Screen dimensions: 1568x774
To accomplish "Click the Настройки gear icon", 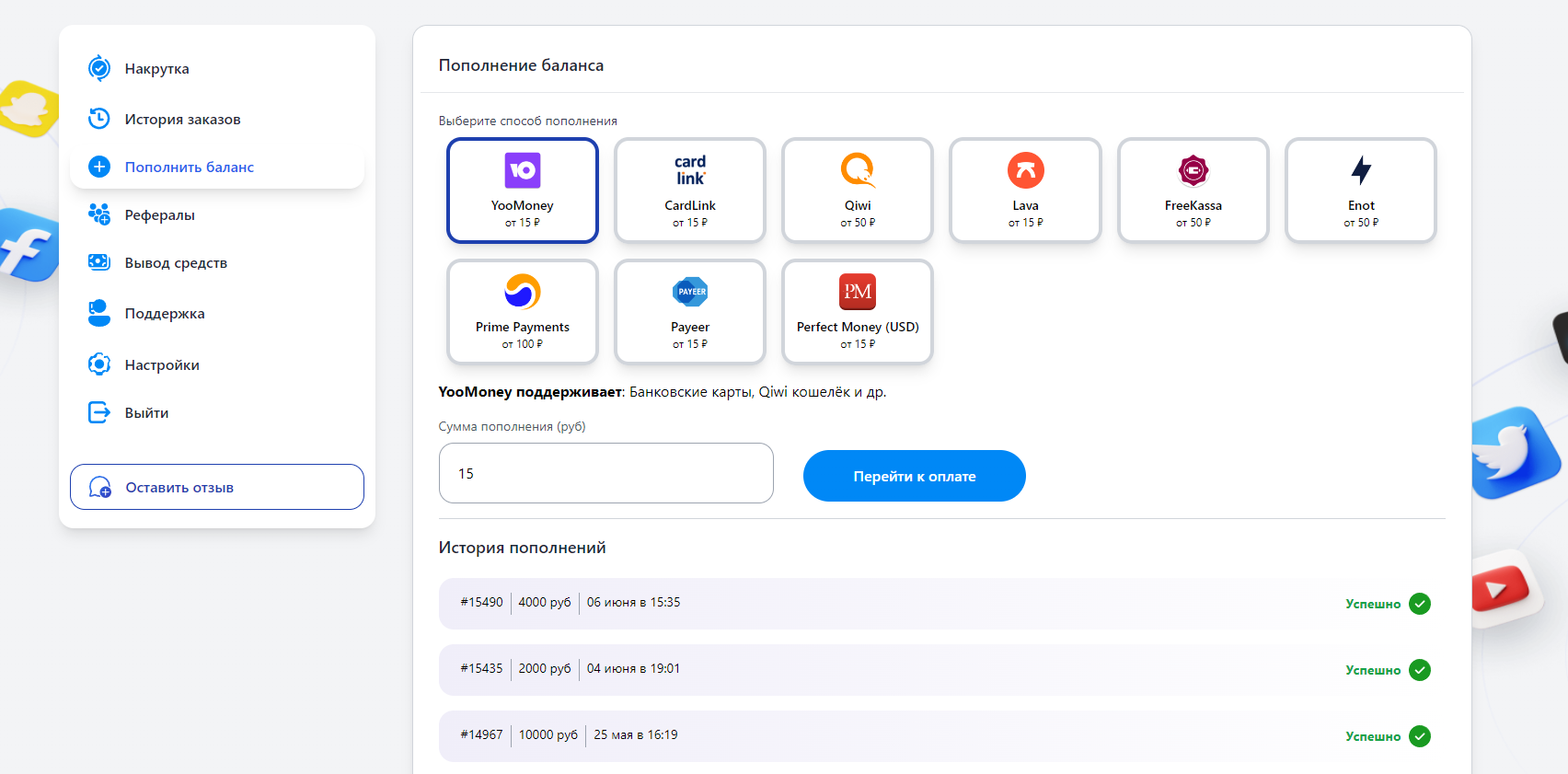I will (99, 364).
